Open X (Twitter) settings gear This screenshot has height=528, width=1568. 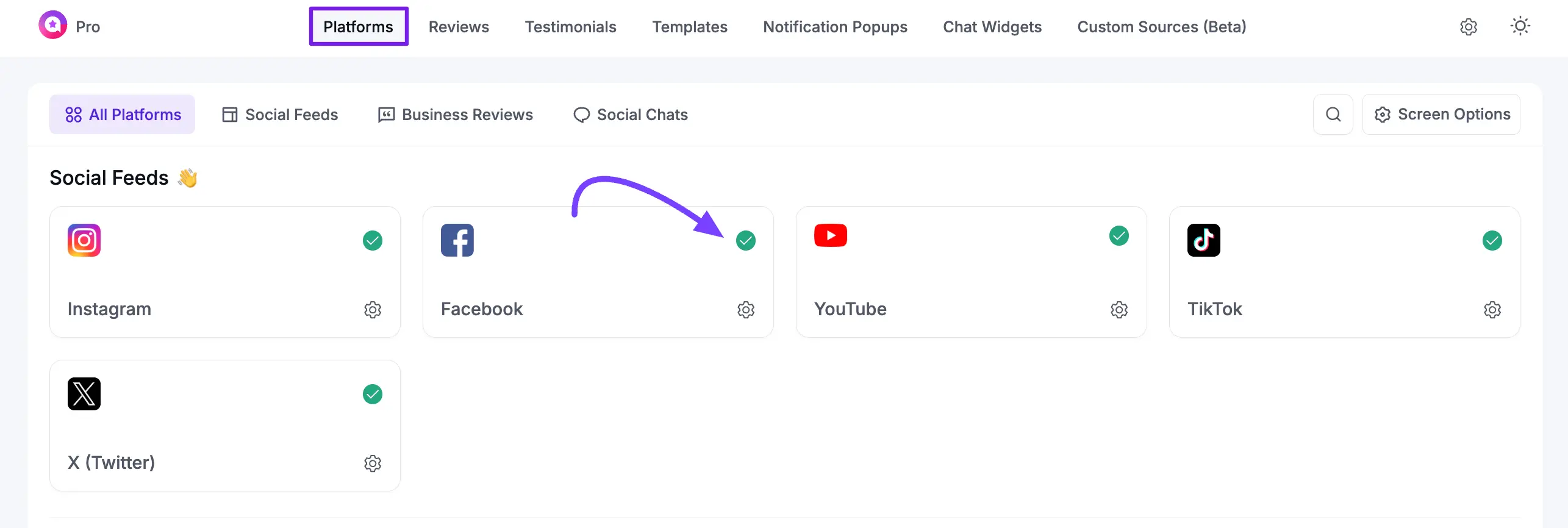[x=373, y=463]
